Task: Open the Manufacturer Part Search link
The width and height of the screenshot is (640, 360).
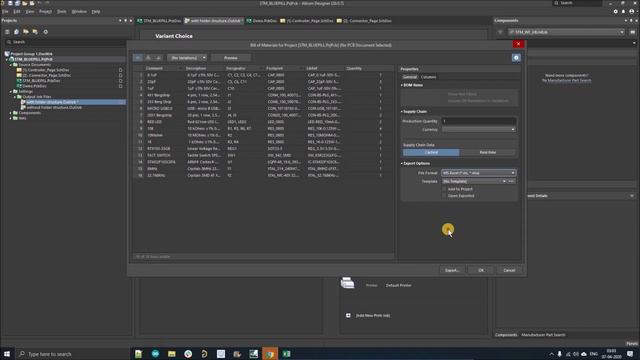Action: point(569,81)
